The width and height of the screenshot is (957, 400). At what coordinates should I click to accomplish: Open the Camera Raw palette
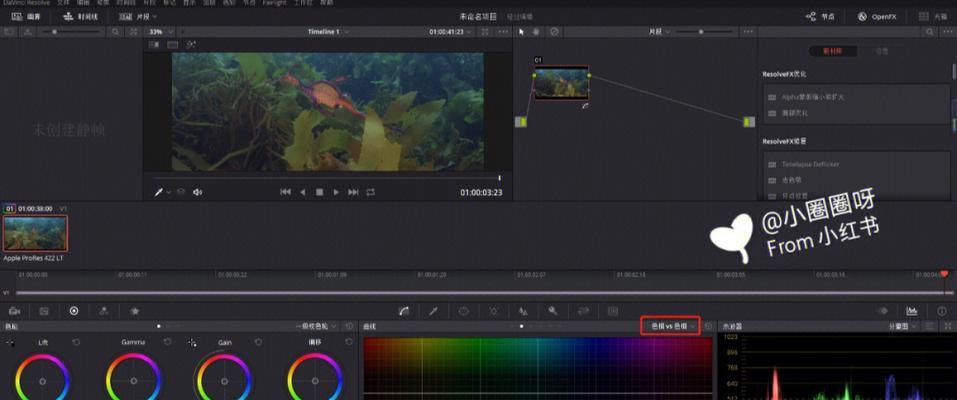click(x=14, y=311)
